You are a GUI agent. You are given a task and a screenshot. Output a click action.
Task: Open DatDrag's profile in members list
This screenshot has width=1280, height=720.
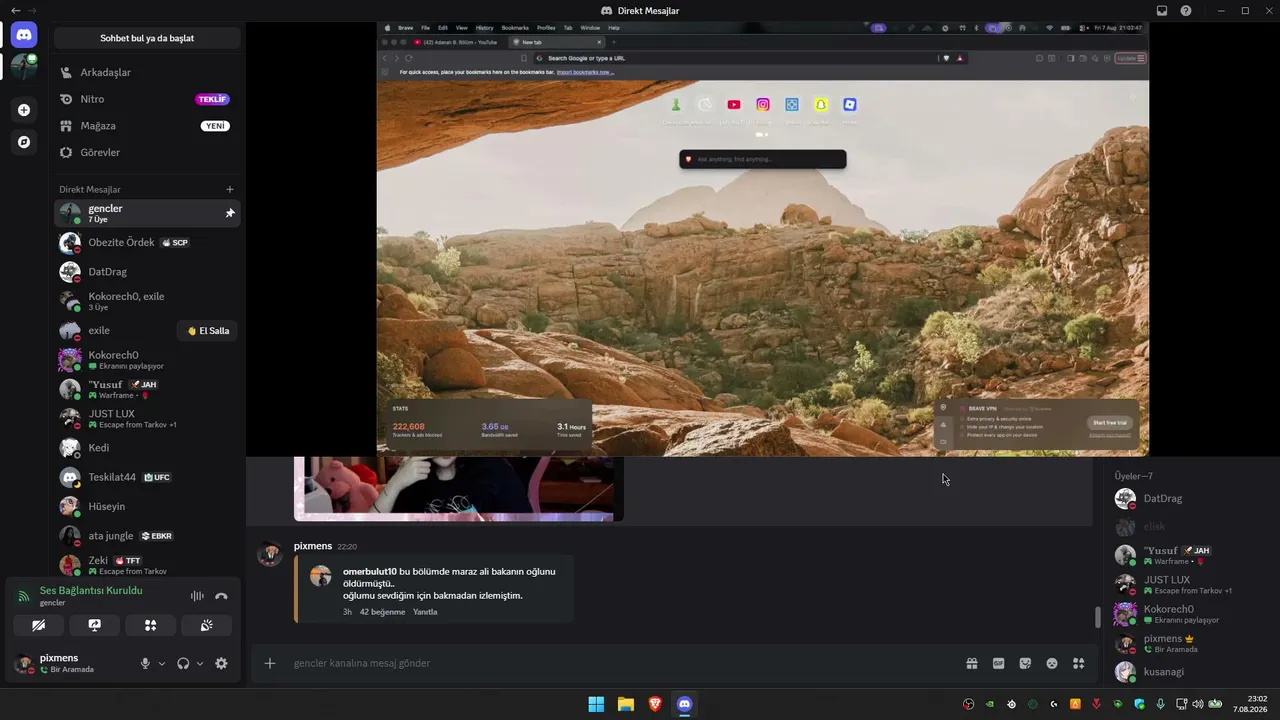[1191, 498]
